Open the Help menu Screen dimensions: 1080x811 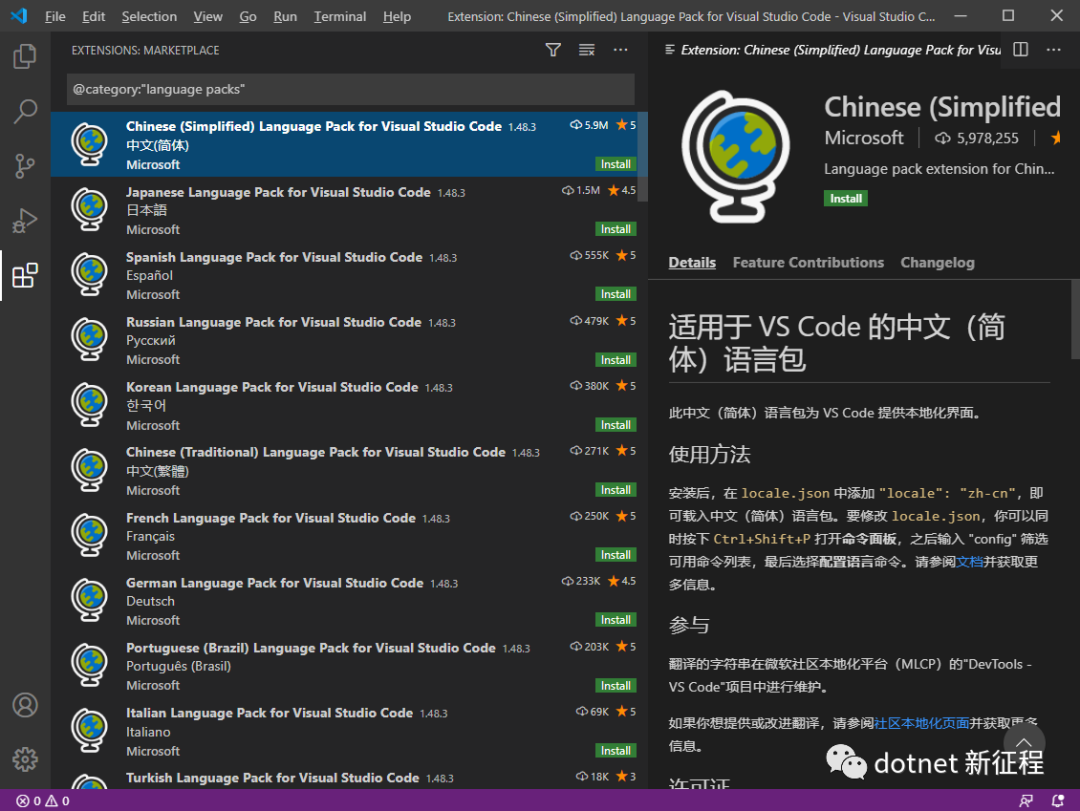(x=397, y=16)
